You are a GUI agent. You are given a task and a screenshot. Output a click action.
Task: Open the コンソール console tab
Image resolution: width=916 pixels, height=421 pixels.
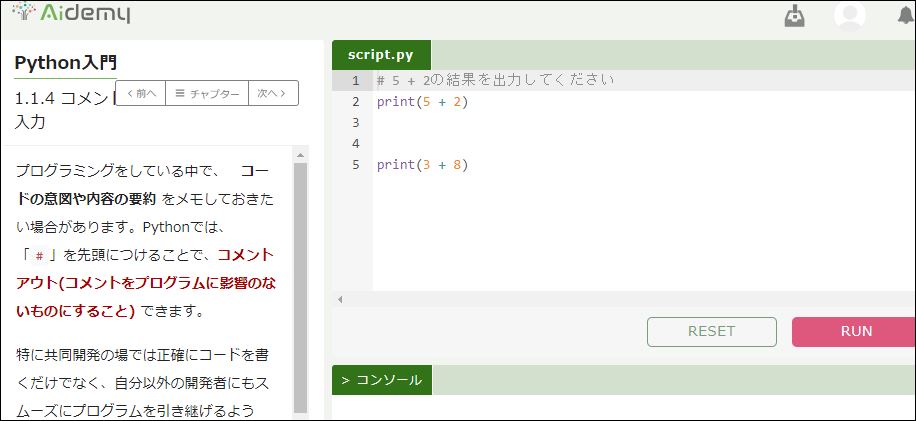tap(381, 380)
